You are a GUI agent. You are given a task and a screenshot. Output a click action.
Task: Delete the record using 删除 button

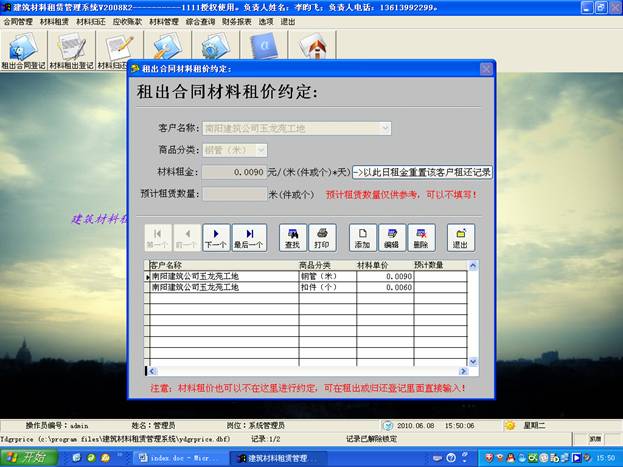point(420,237)
